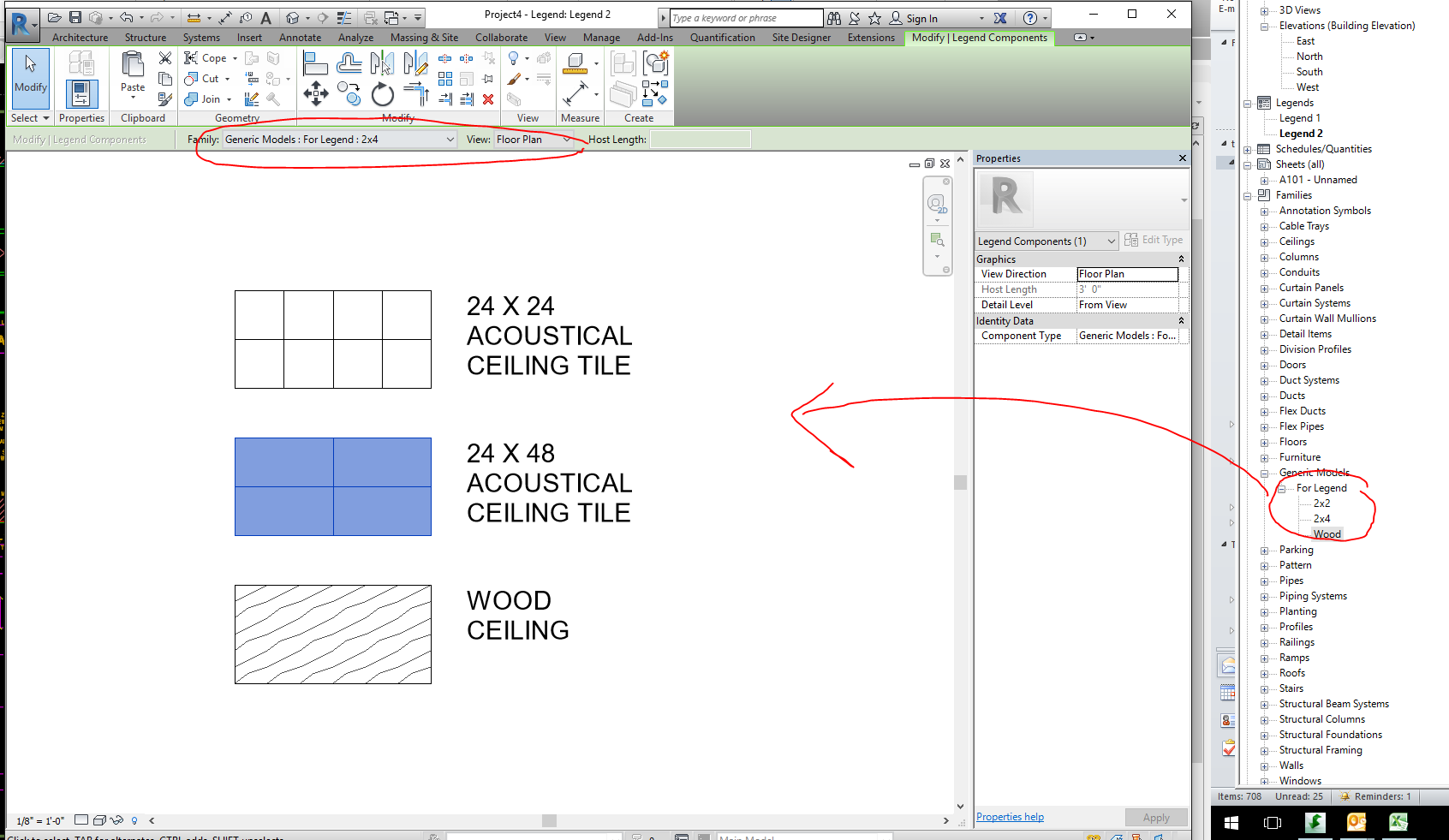This screenshot has width=1449, height=840.
Task: Open the Properties help link
Action: (x=1010, y=817)
